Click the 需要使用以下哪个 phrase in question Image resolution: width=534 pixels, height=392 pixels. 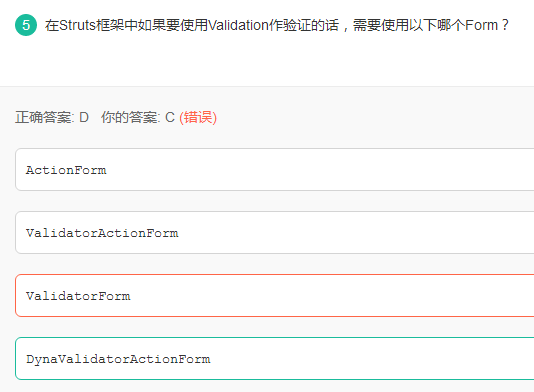[x=409, y=25]
